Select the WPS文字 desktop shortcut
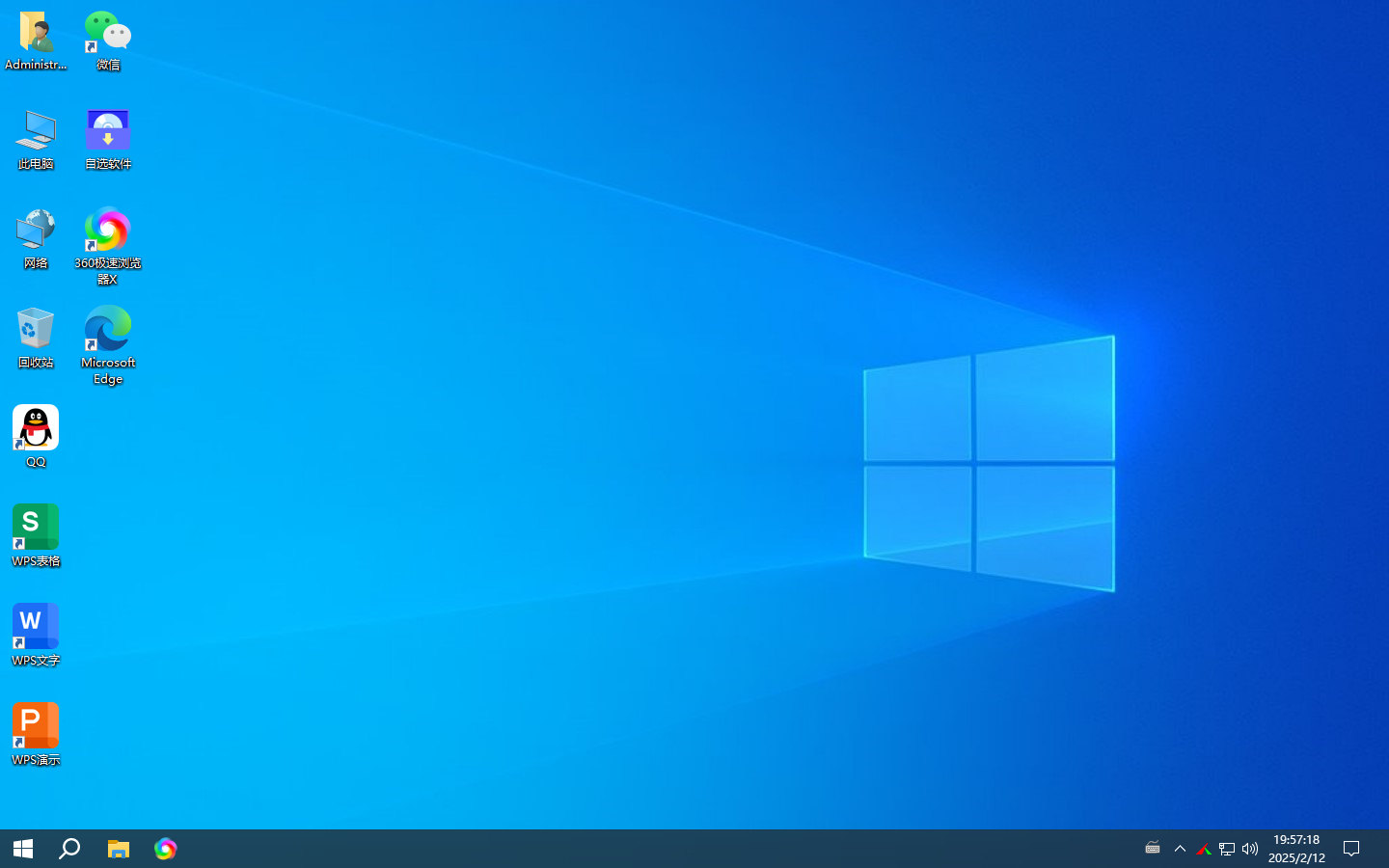The width and height of the screenshot is (1389, 868). (x=36, y=637)
